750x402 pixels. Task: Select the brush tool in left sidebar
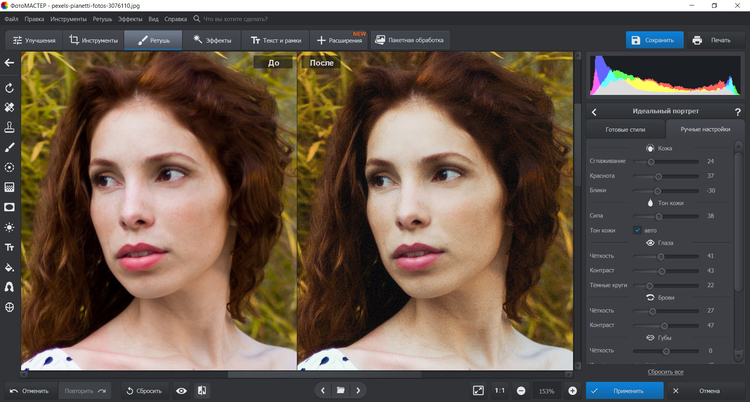pyautogui.click(x=9, y=147)
